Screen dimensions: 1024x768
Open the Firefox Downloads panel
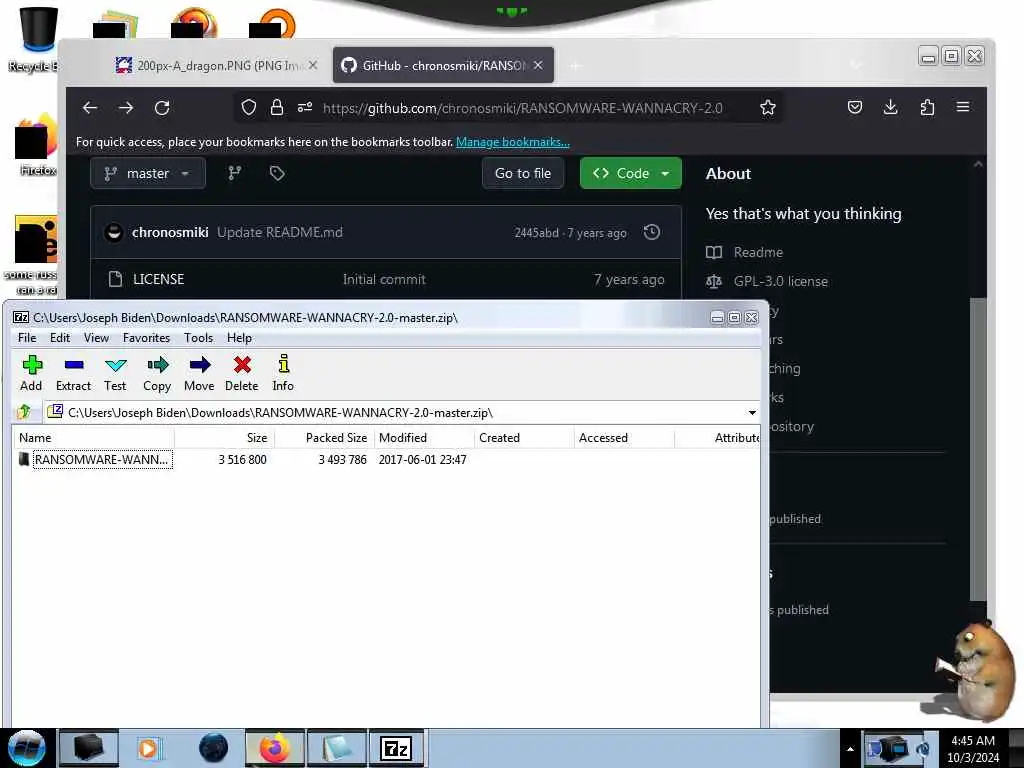[x=891, y=108]
